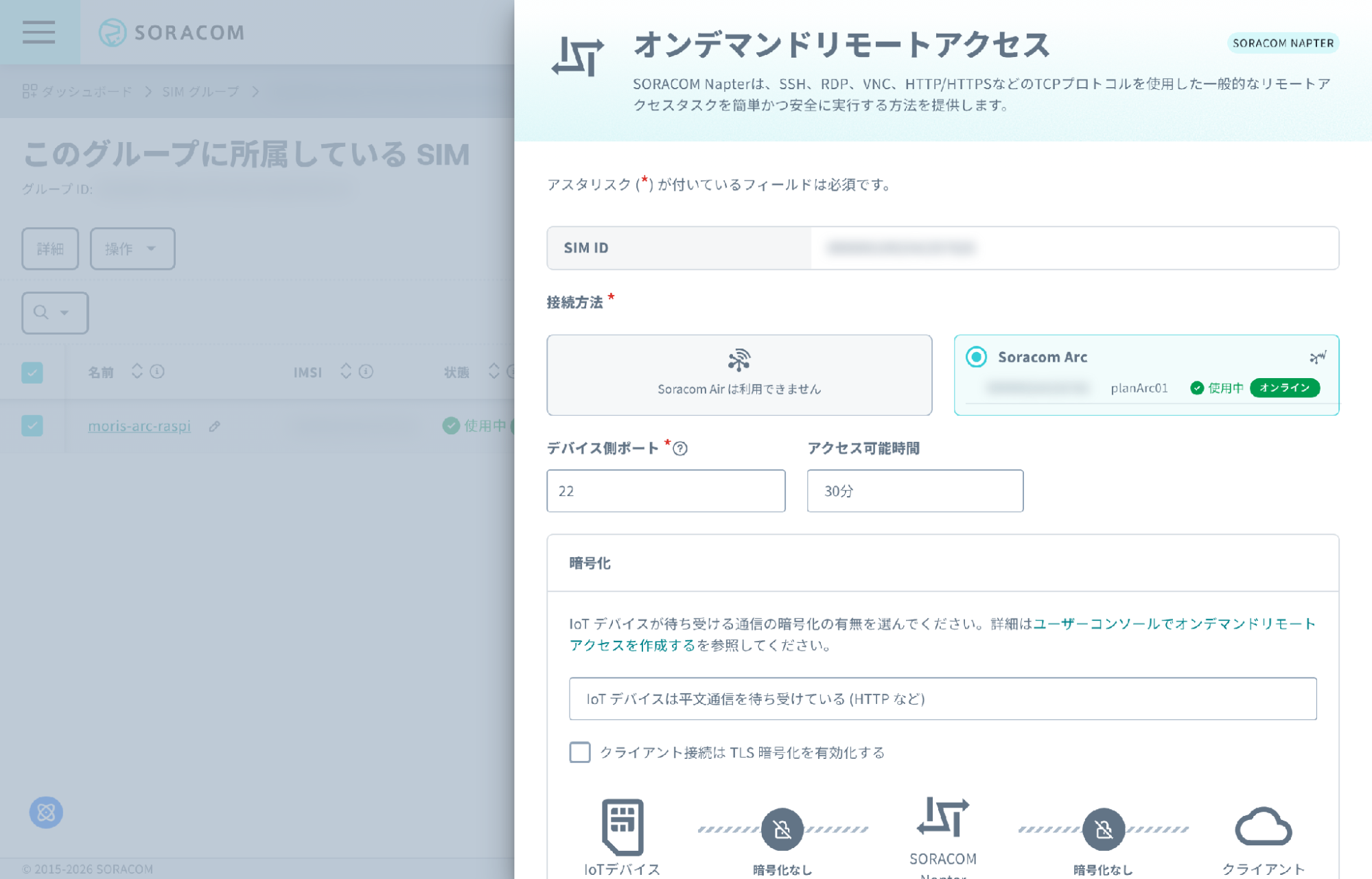Click the 接続方法 label

[x=575, y=302]
